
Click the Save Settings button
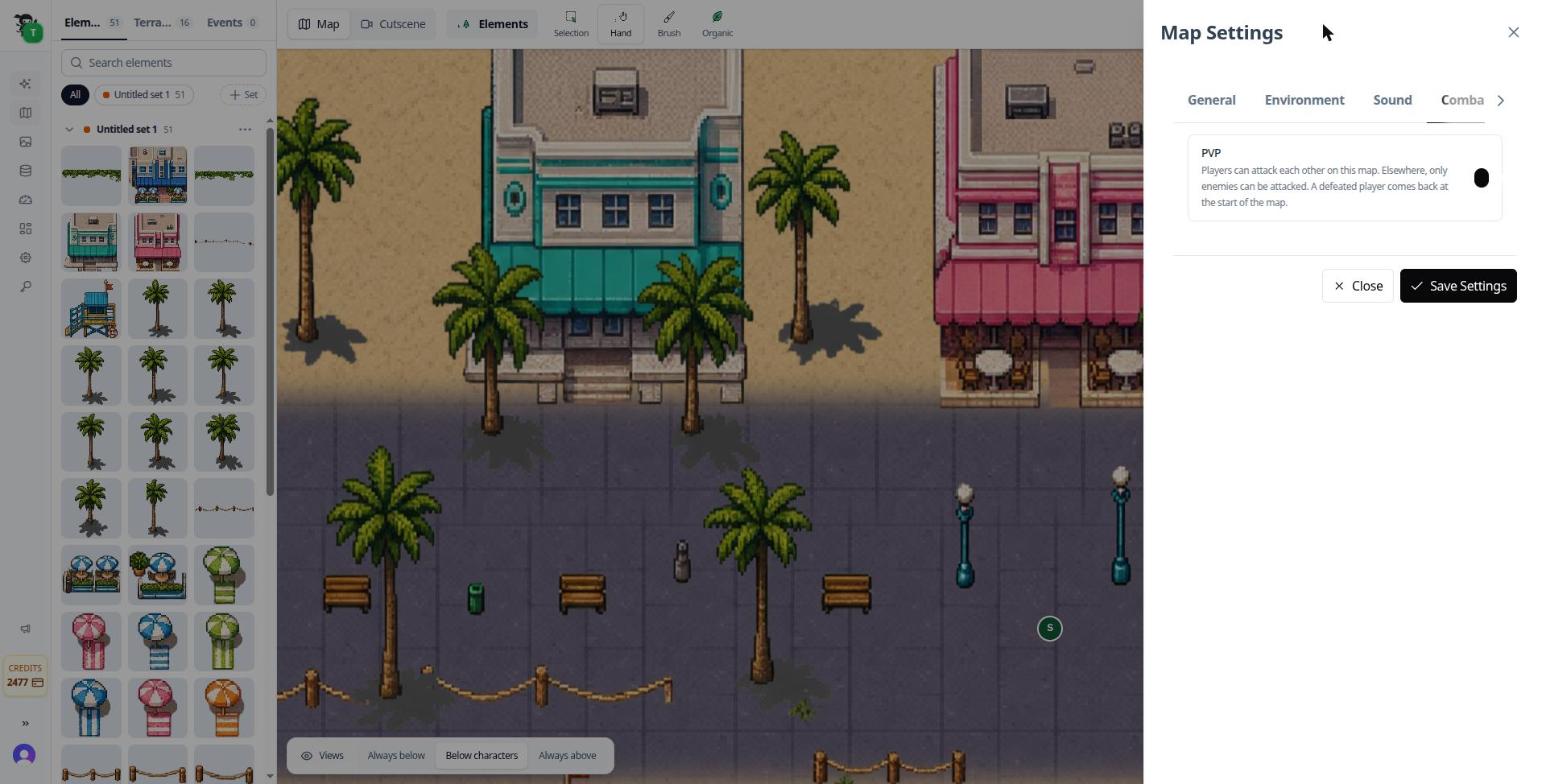click(x=1458, y=286)
